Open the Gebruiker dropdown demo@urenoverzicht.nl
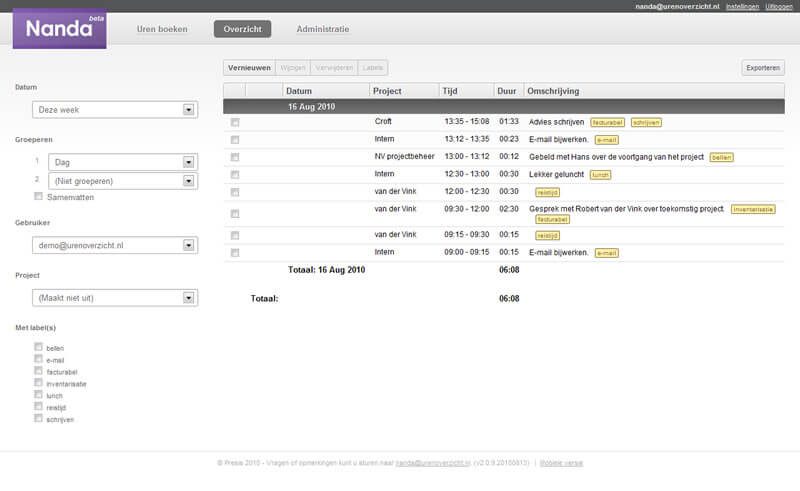 [115, 246]
